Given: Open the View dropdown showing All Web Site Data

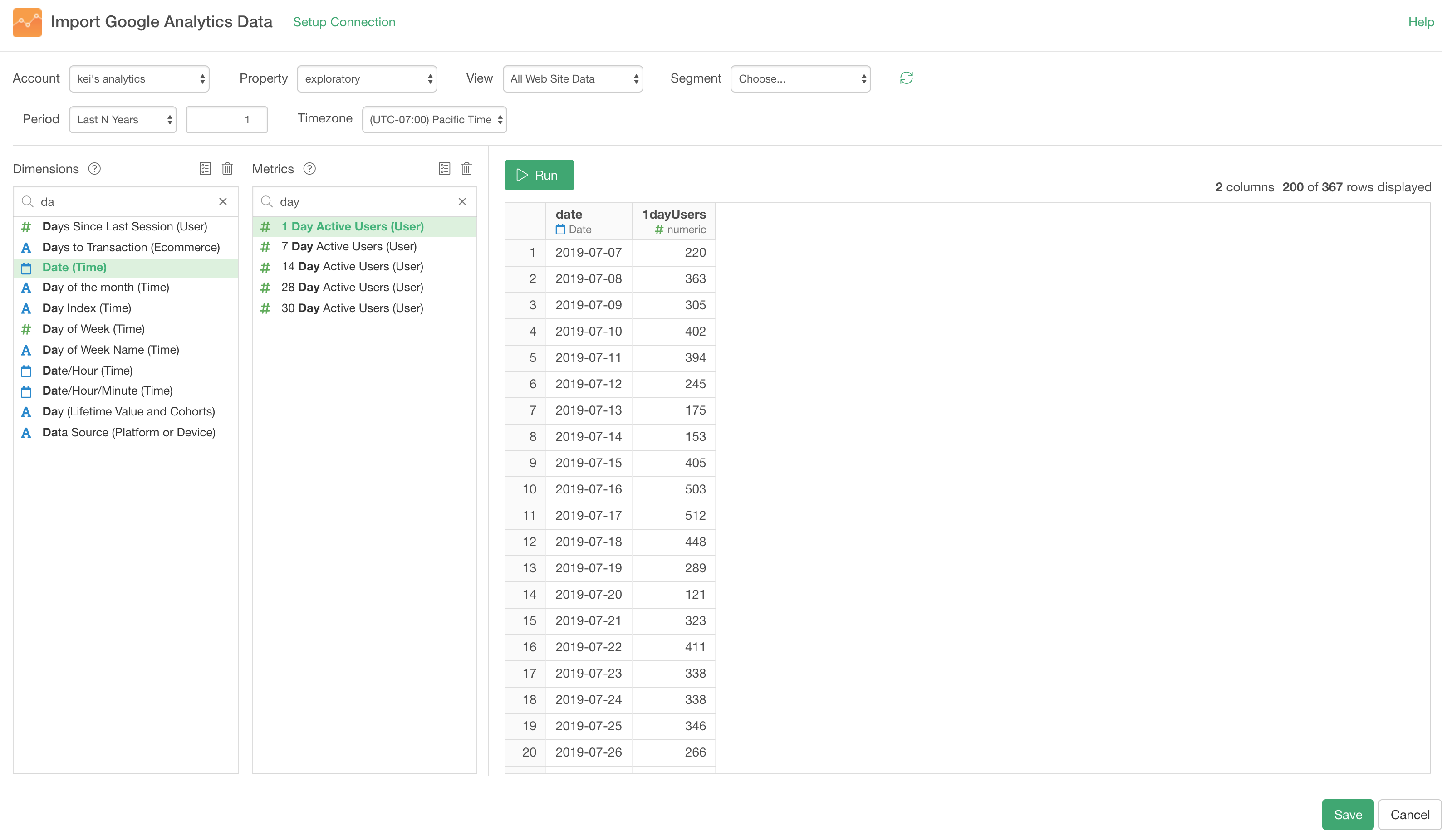Looking at the screenshot, I should [573, 79].
